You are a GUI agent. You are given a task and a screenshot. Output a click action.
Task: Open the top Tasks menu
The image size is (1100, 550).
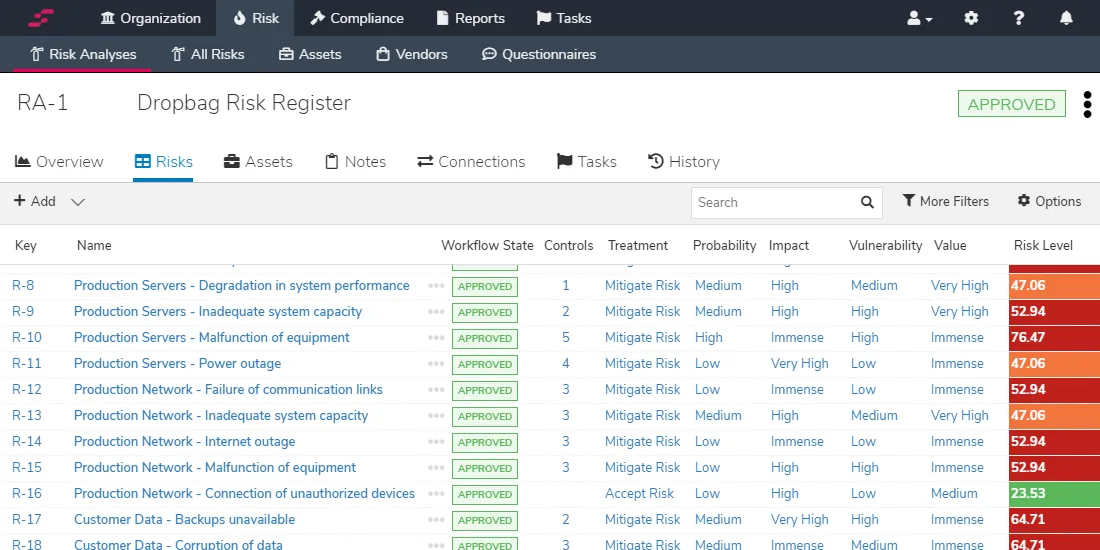564,18
